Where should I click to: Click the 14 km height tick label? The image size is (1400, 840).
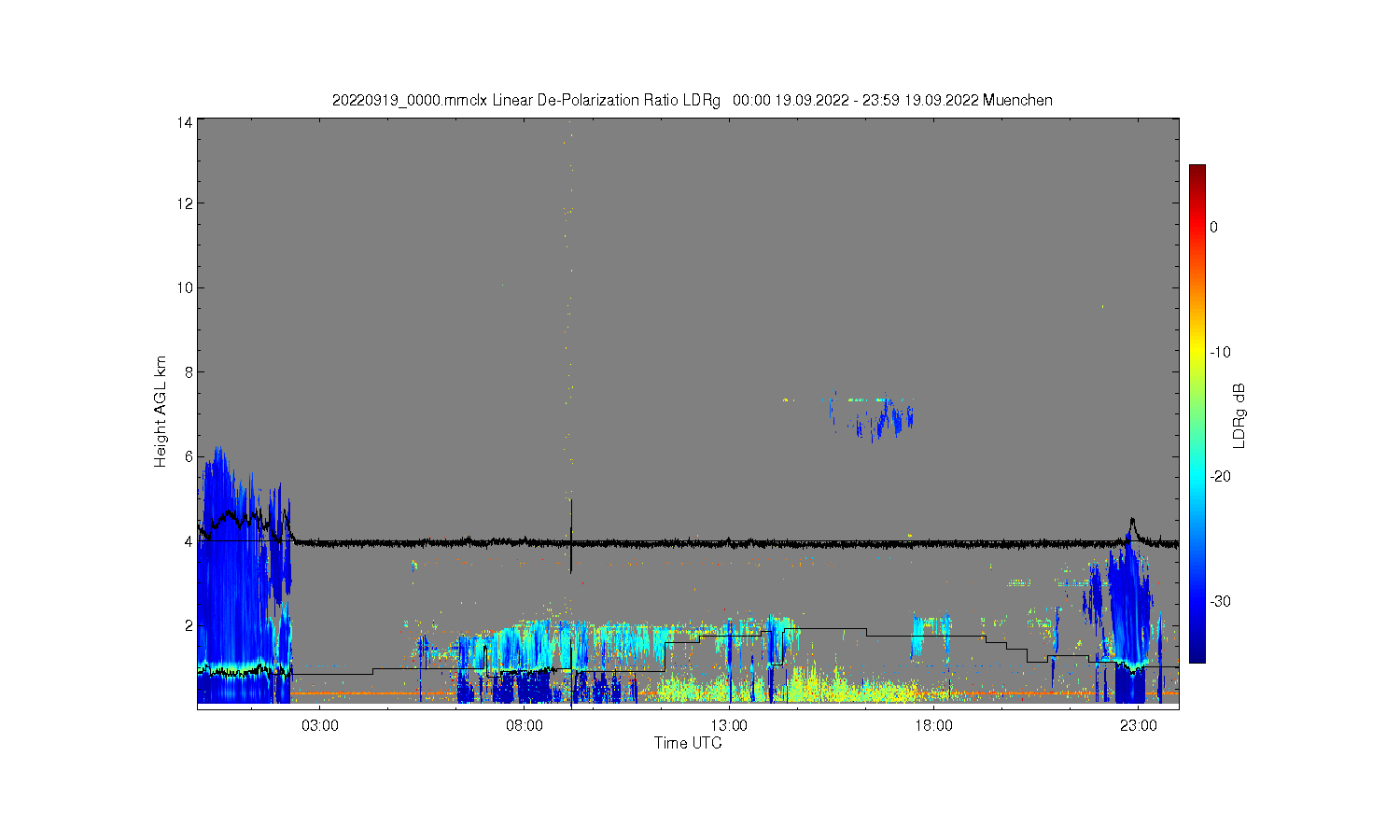185,121
